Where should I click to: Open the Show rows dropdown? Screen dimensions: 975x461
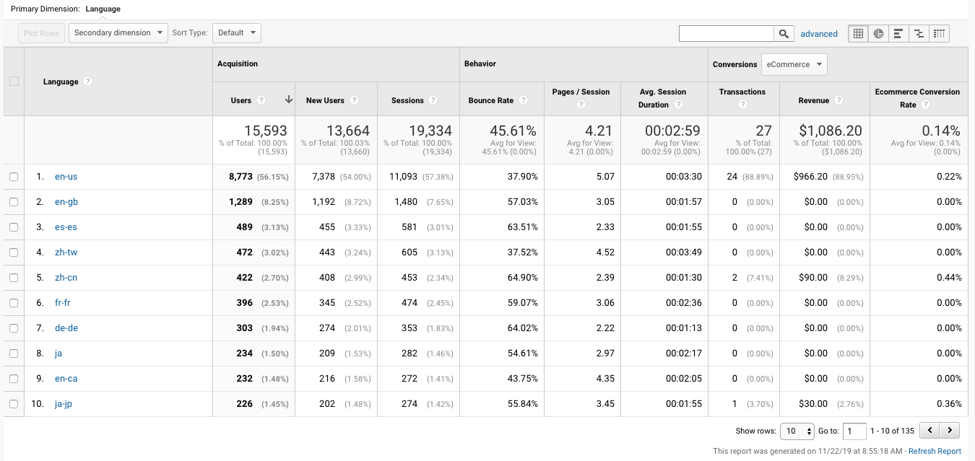pos(797,431)
